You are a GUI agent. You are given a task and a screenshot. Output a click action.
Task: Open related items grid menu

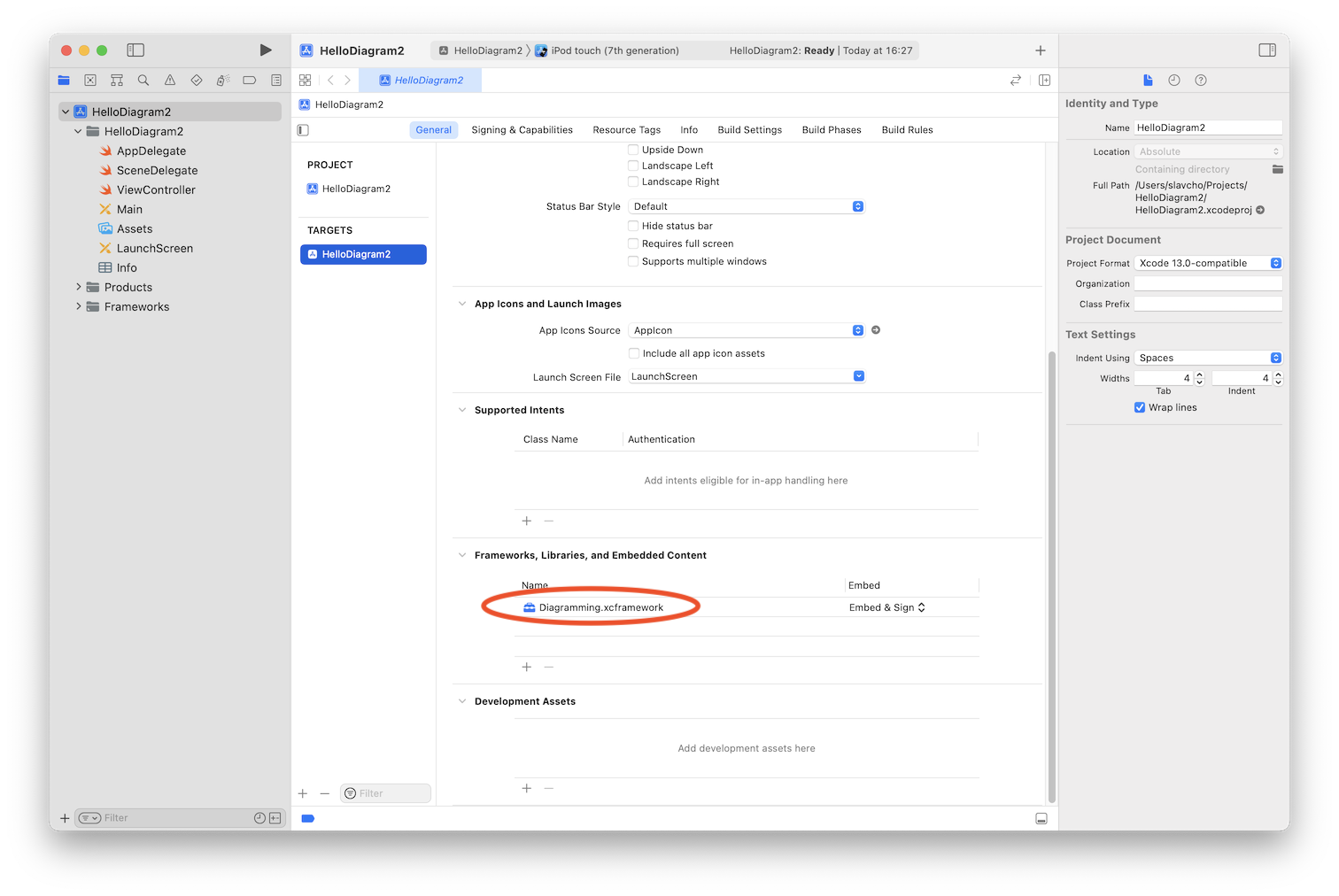(306, 80)
